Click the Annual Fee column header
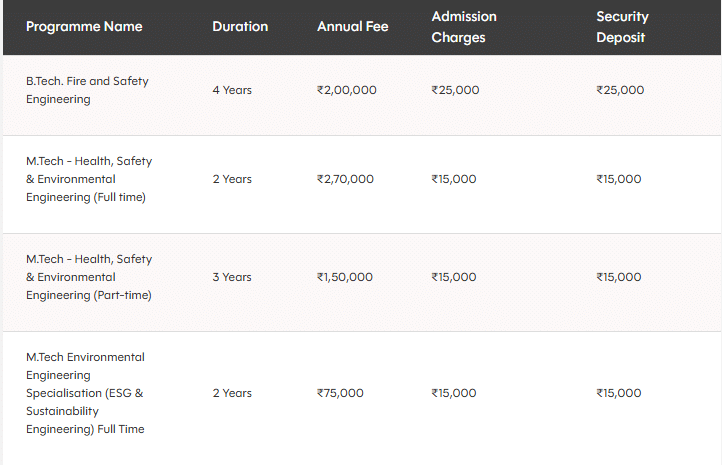The width and height of the screenshot is (722, 465). pyautogui.click(x=352, y=27)
